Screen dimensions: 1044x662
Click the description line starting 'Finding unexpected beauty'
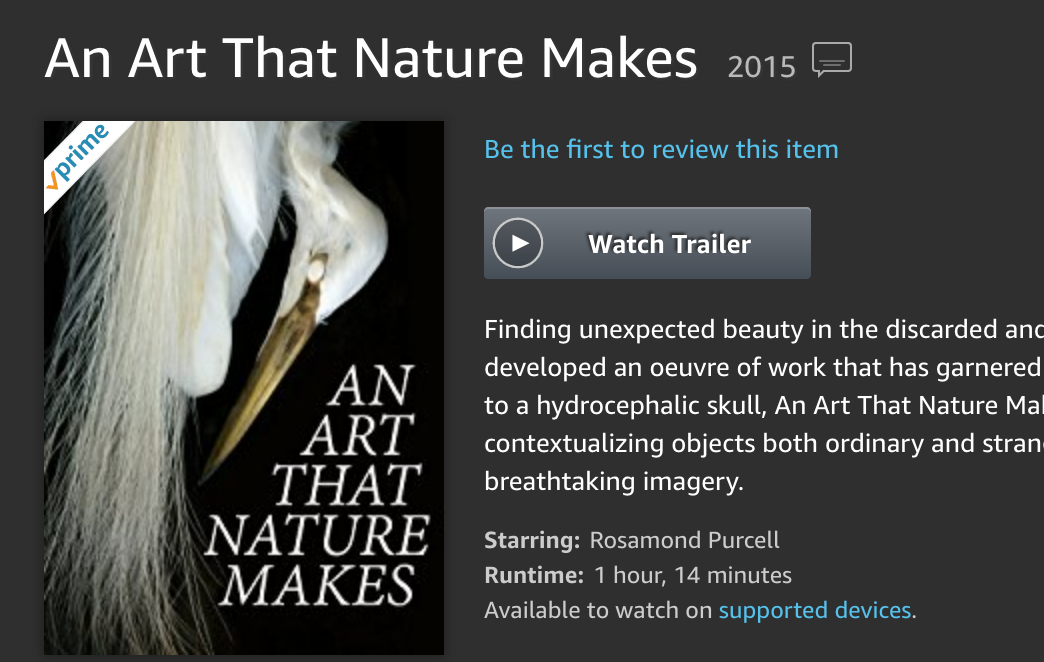[764, 330]
